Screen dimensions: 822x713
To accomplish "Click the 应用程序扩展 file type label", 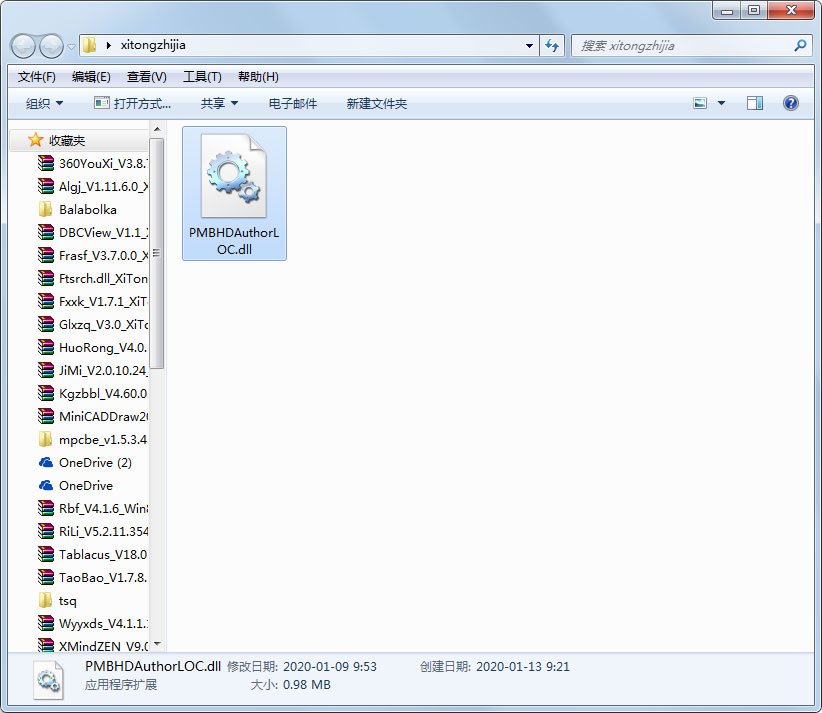I will [x=121, y=685].
